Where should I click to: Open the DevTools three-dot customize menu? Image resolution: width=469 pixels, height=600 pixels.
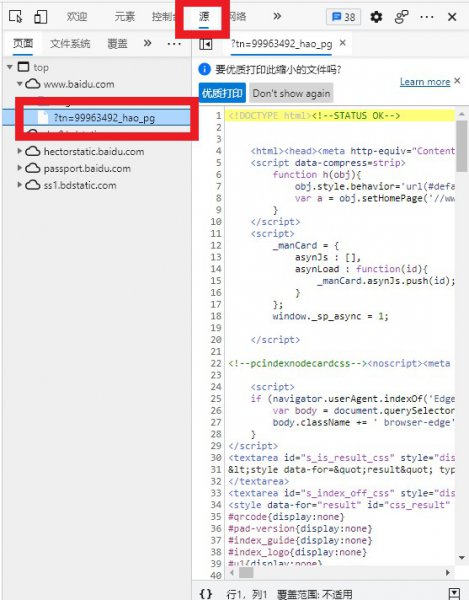[427, 17]
